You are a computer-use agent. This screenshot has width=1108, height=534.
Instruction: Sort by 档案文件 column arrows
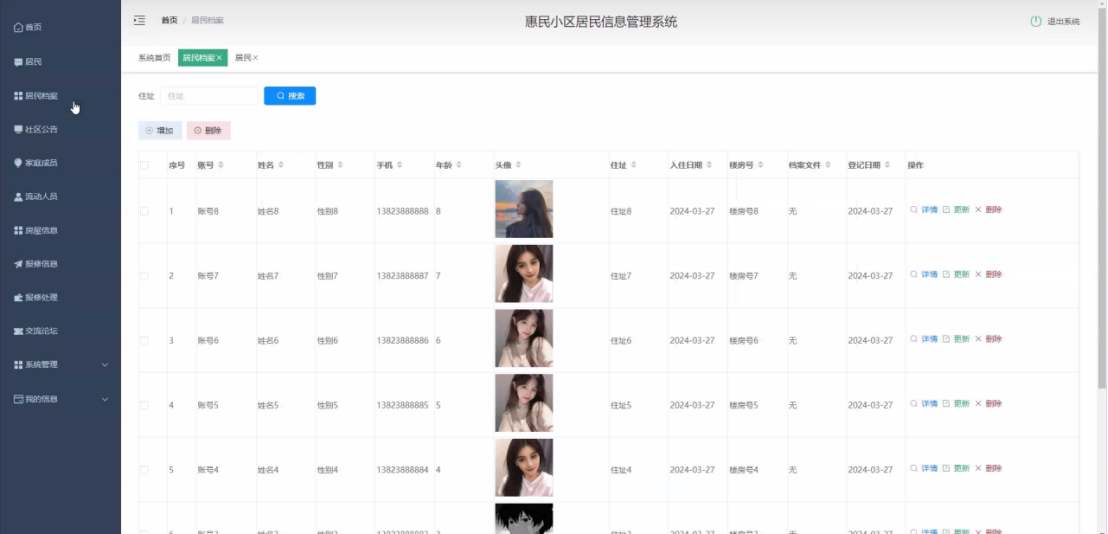[x=828, y=165]
